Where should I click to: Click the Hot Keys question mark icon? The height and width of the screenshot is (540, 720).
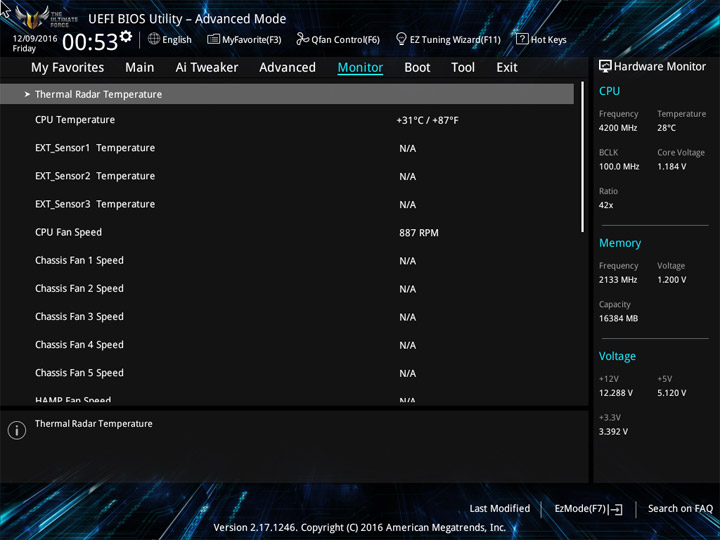point(522,39)
